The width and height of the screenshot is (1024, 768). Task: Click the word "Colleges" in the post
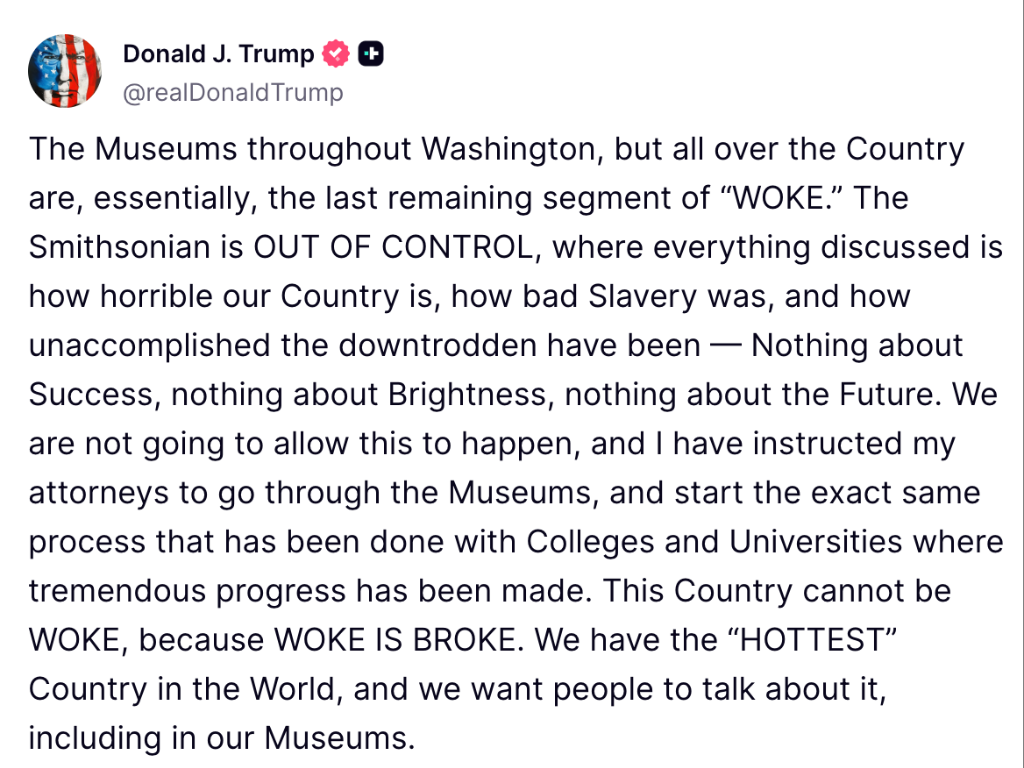[x=590, y=542]
